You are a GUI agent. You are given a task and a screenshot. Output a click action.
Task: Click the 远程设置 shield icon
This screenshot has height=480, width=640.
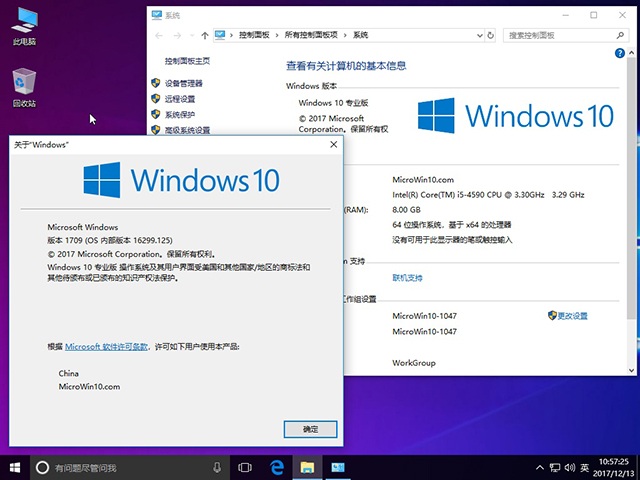[156, 98]
